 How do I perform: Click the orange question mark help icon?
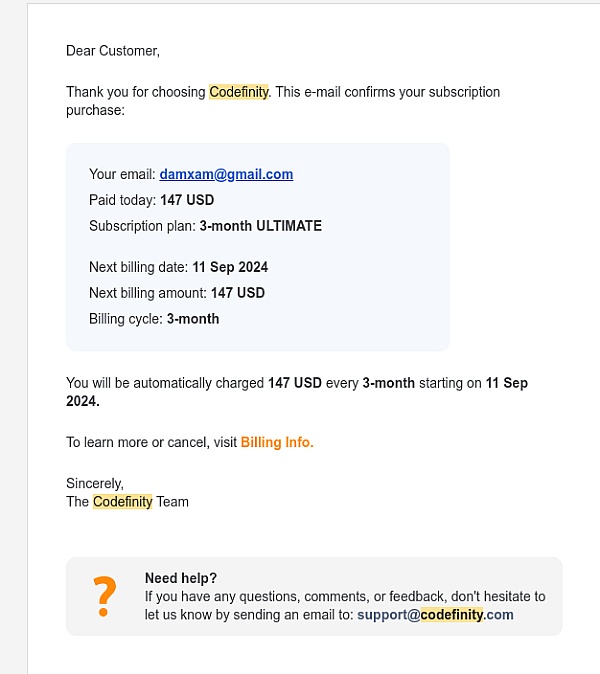click(101, 596)
